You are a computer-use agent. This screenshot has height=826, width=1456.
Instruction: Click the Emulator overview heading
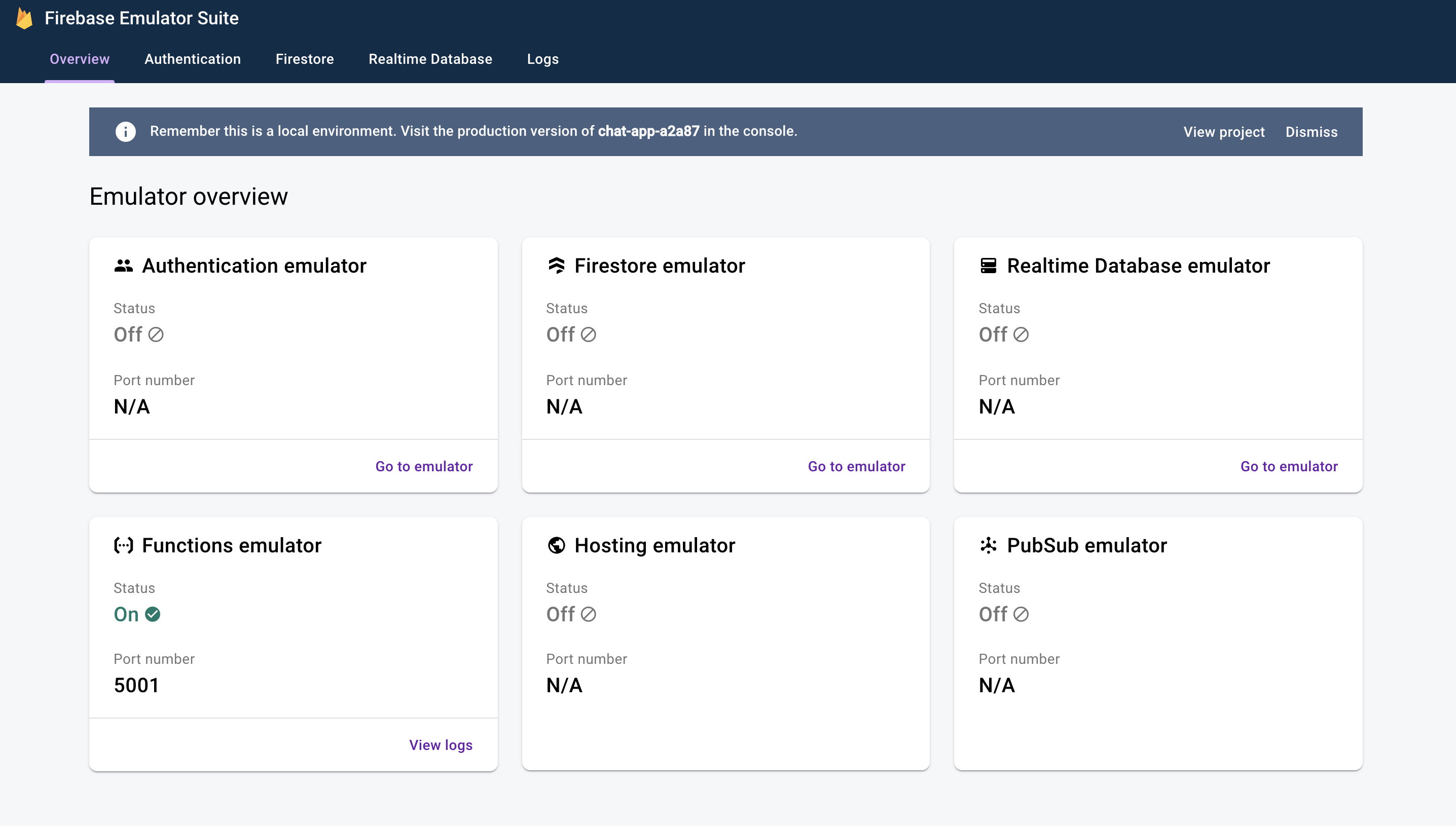[189, 196]
